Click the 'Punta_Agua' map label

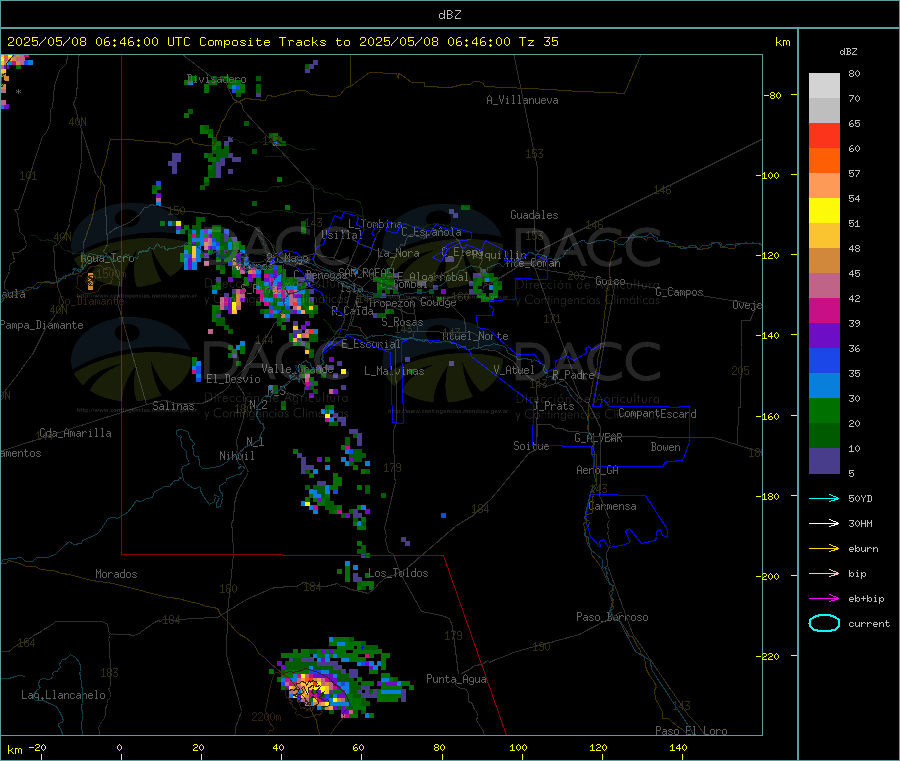click(456, 679)
